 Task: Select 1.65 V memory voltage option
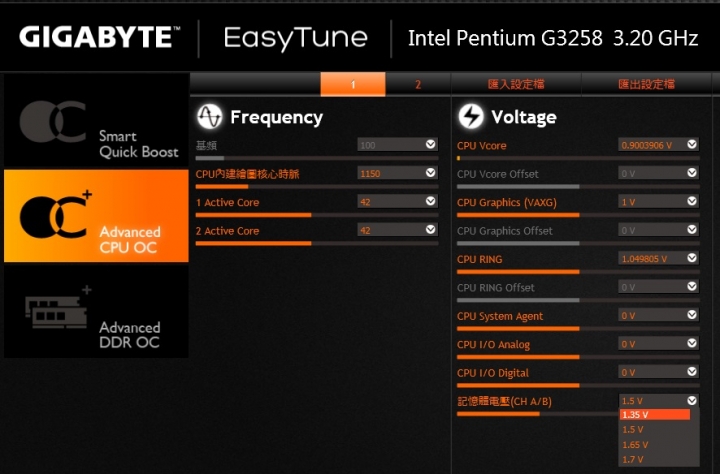[x=655, y=445]
